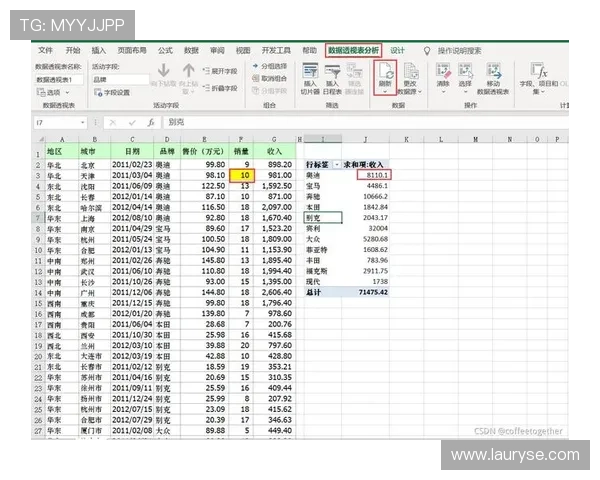Screen dimensions: 600x480
Task: Select the revenue cell 2,606.40
Action: 275,292
